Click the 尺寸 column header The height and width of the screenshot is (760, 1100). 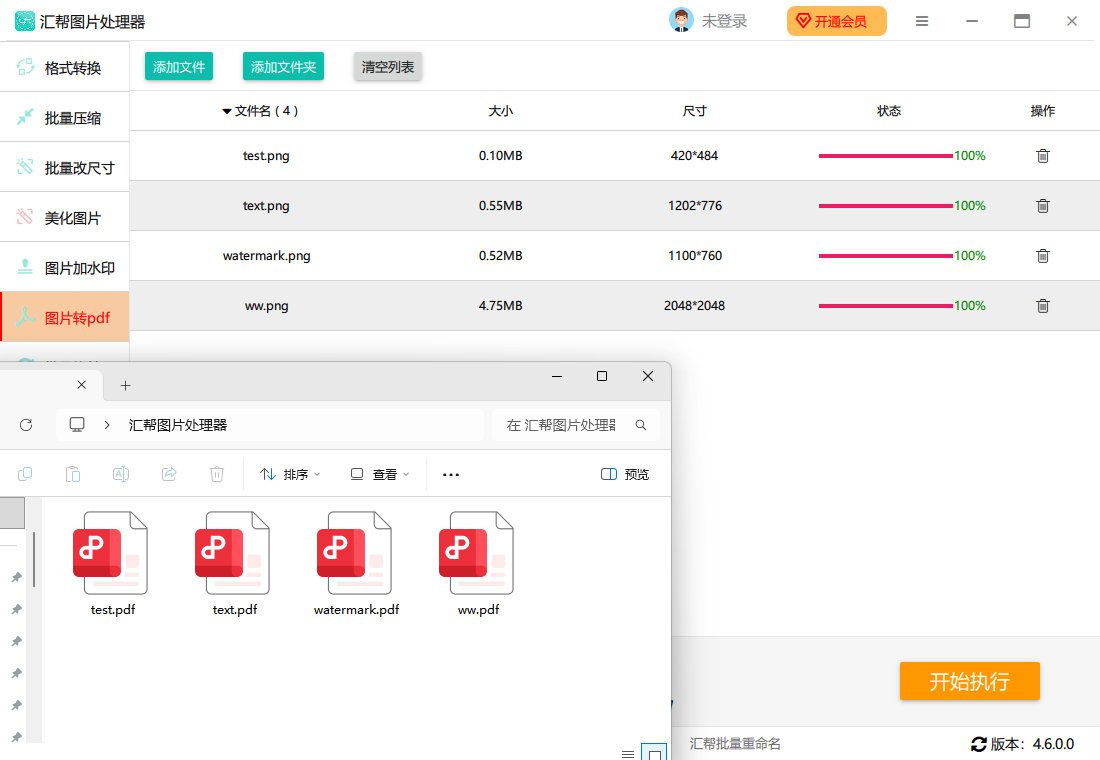click(695, 111)
